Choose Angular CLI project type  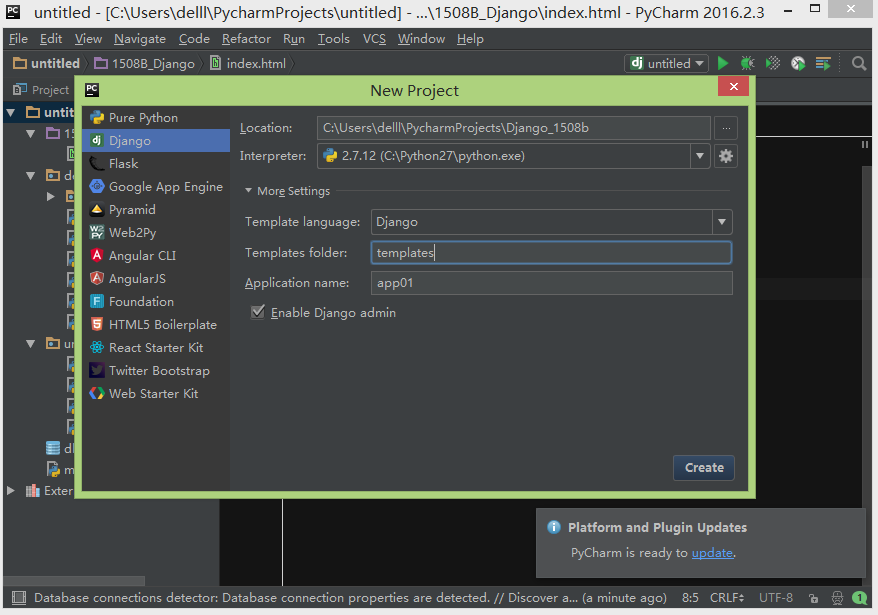click(156, 255)
